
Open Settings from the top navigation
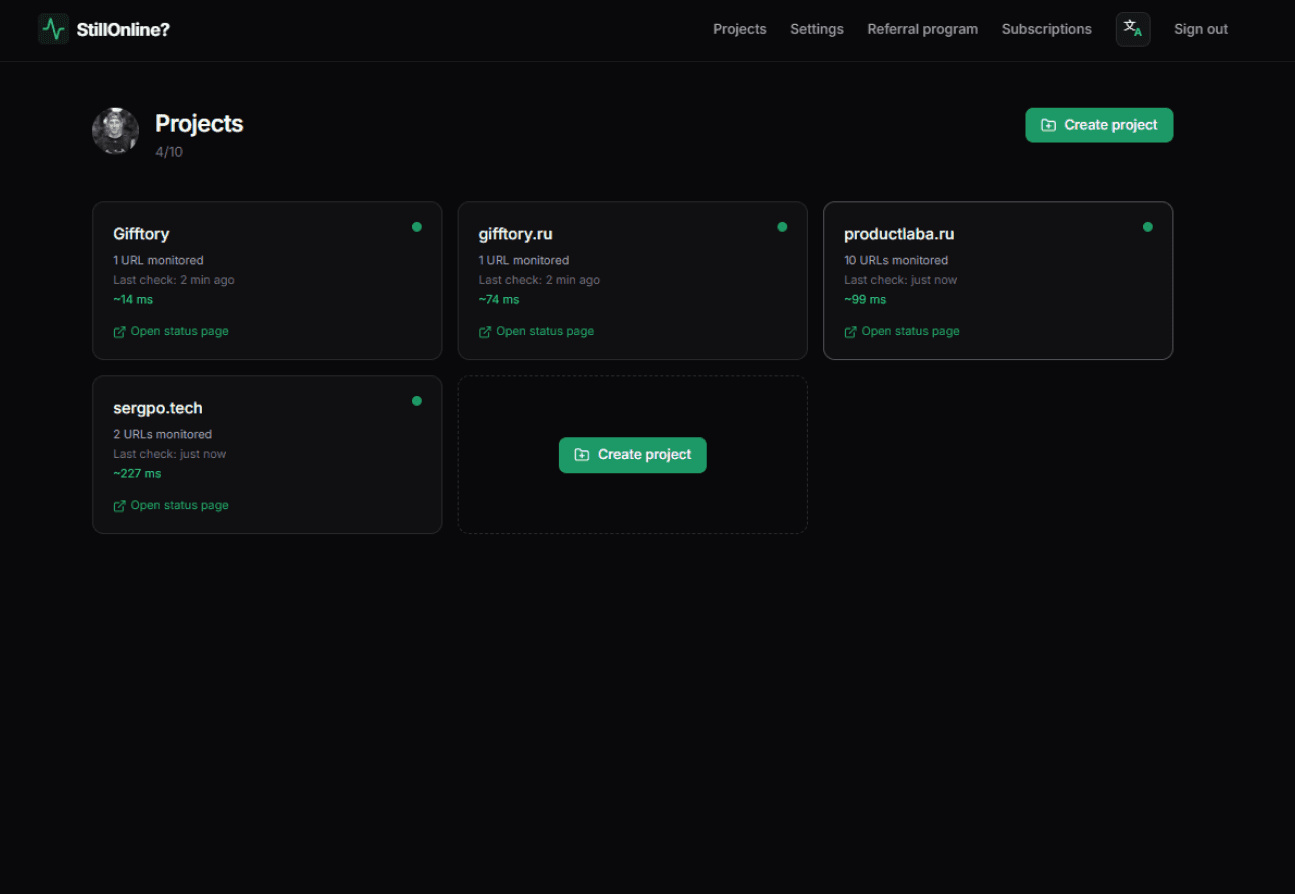[817, 29]
